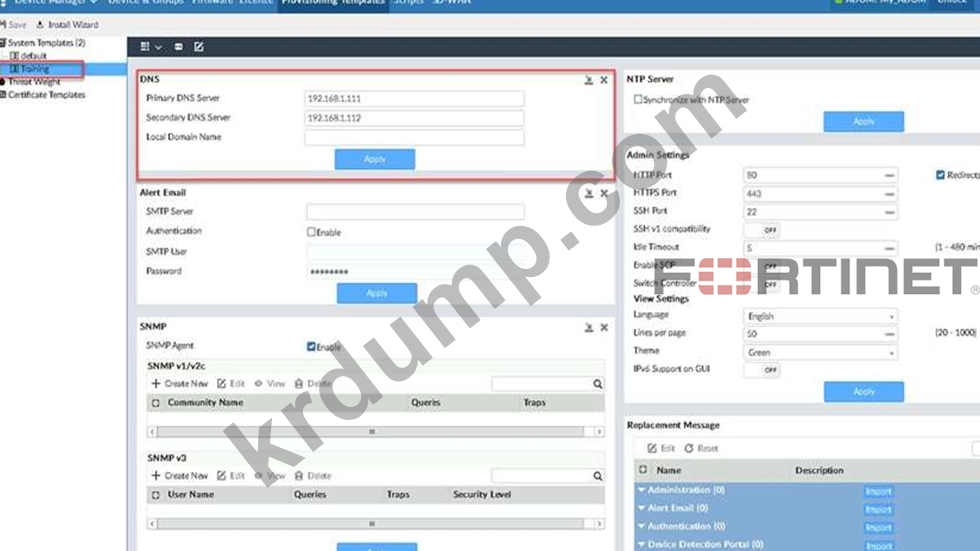This screenshot has width=980, height=551.
Task: Edit selected SNMP v3 user
Action: pos(231,475)
